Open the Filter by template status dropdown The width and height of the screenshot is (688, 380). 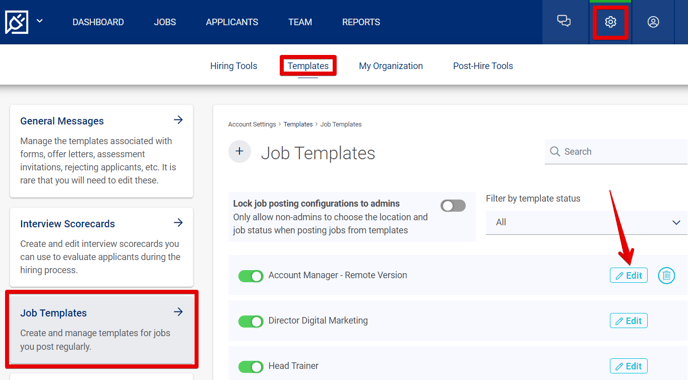tap(587, 222)
